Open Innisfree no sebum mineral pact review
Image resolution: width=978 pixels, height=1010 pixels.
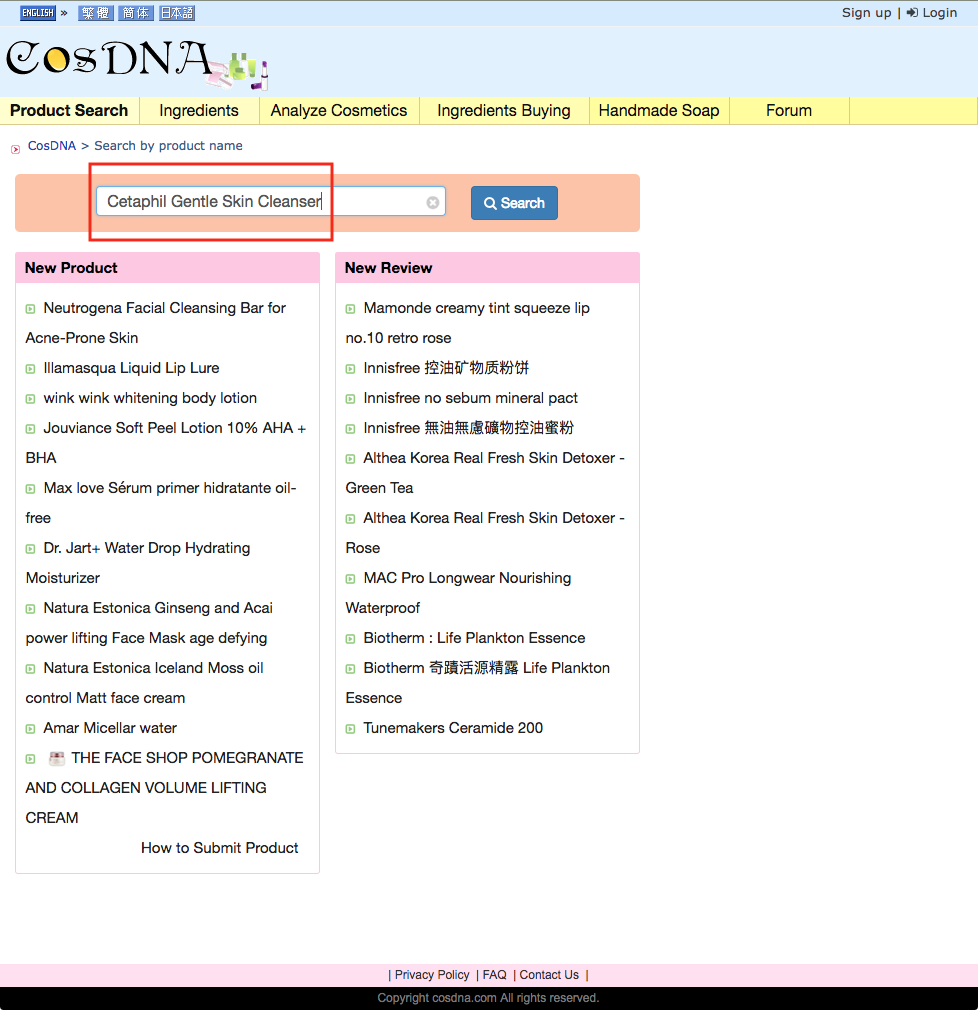(470, 398)
